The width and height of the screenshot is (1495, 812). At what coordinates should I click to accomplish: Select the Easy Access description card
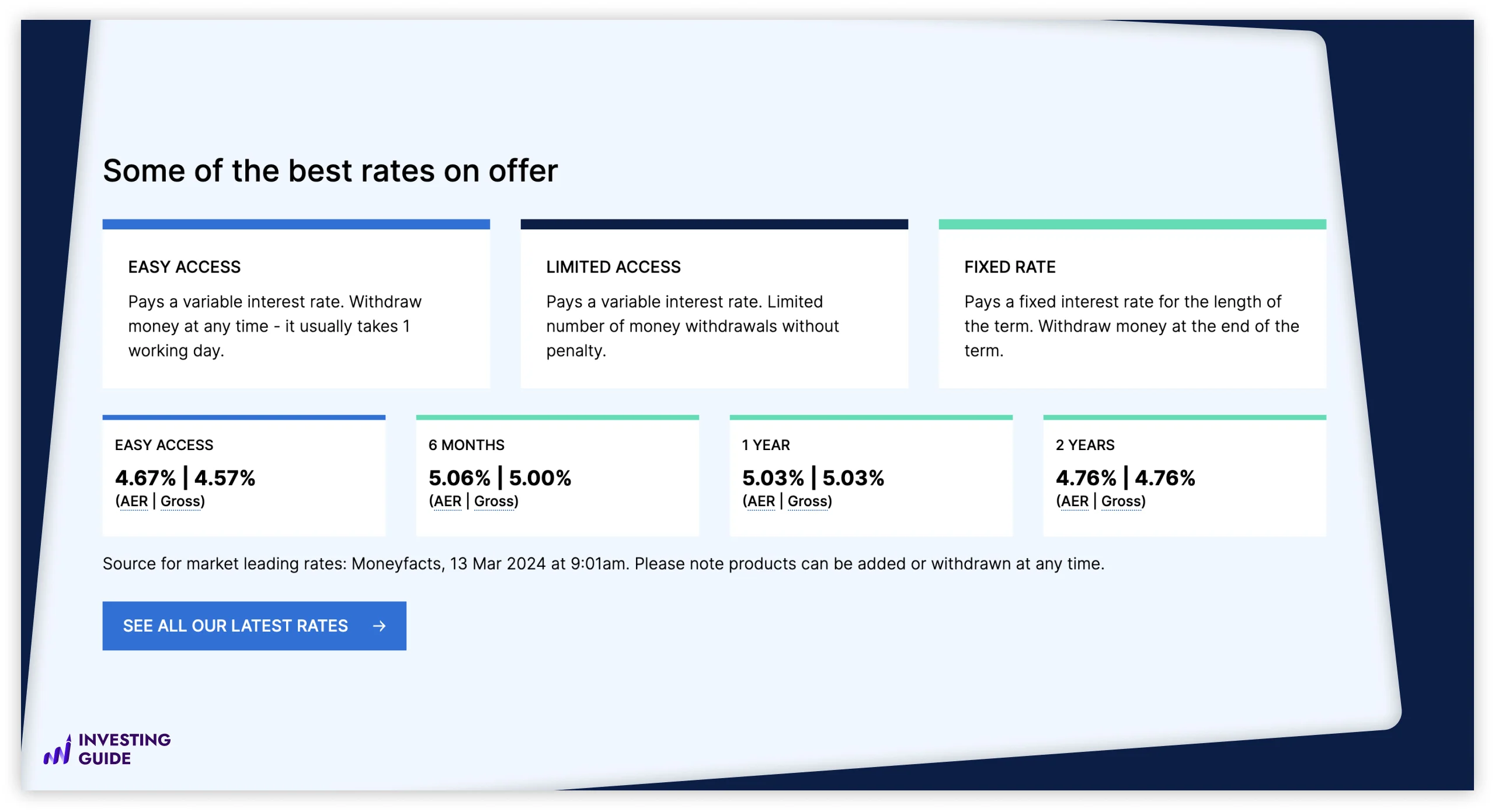click(x=296, y=308)
